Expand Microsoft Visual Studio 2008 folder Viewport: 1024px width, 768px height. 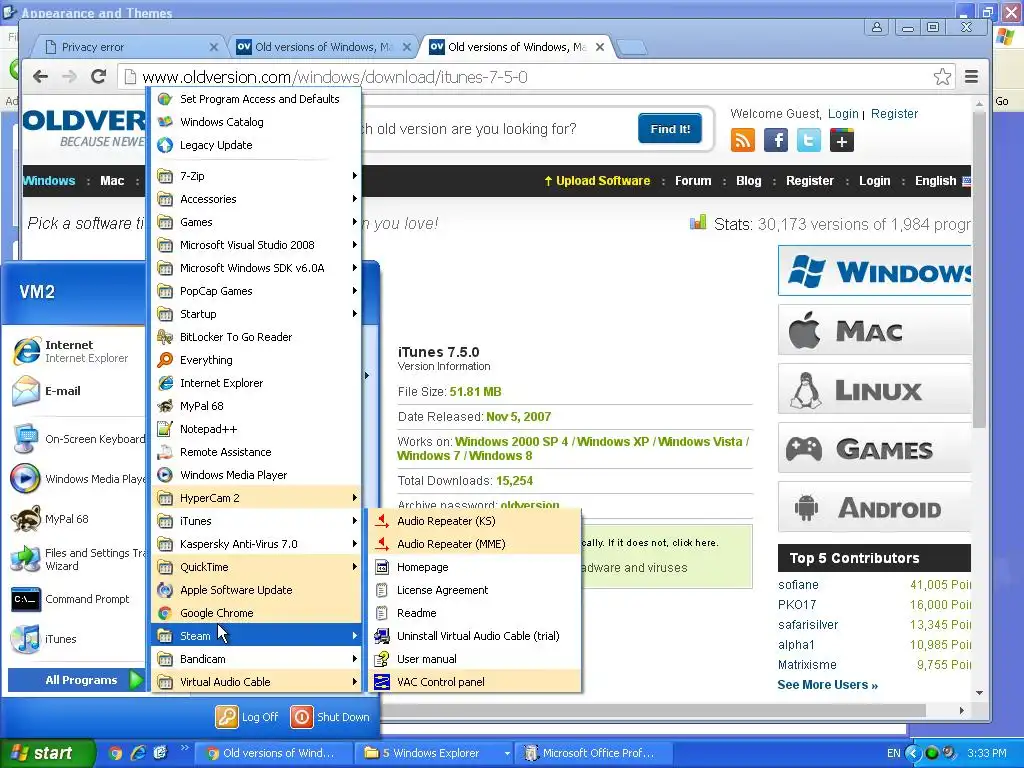coord(256,245)
